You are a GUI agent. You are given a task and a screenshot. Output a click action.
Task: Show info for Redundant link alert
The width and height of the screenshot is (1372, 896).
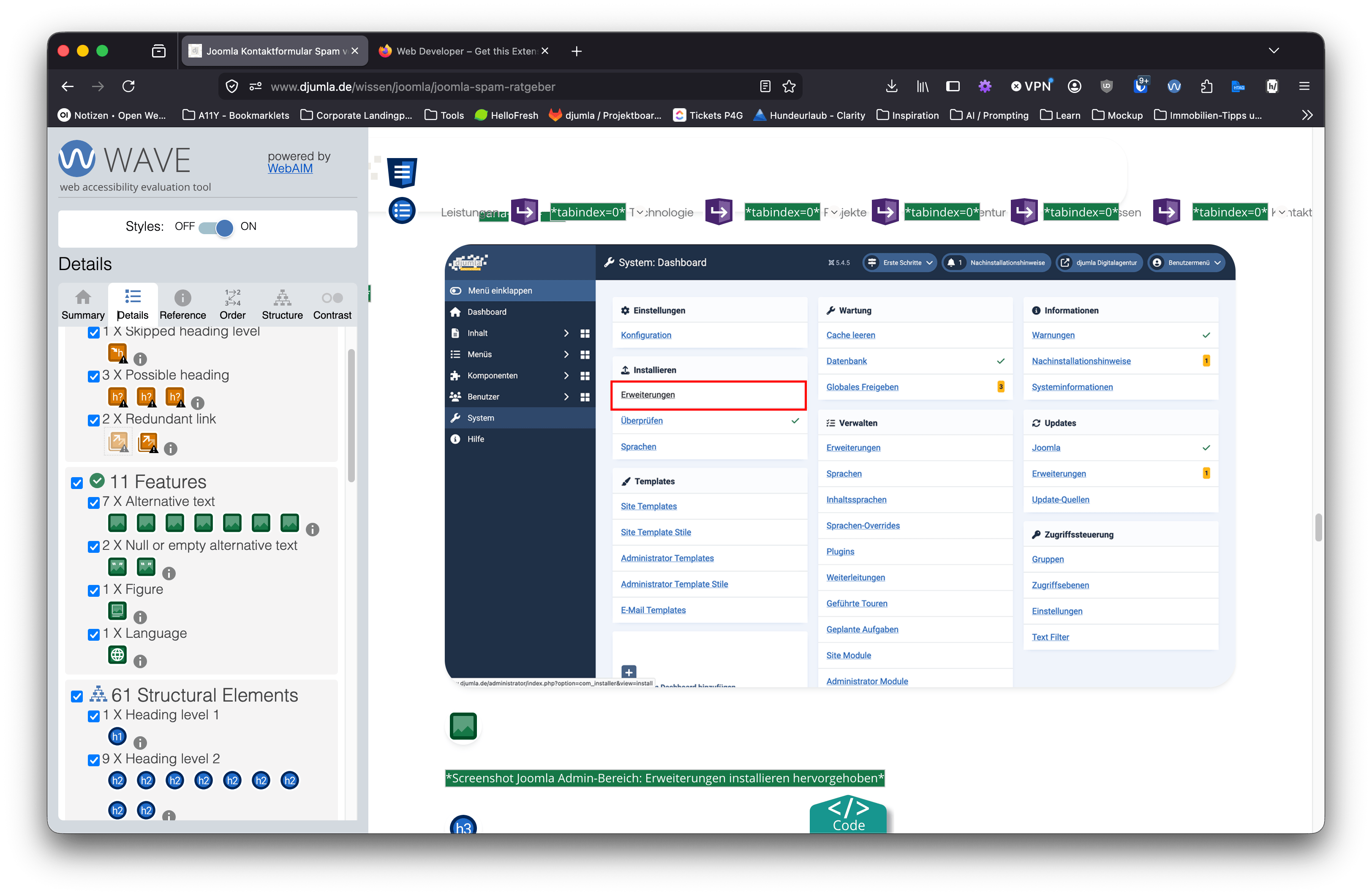(x=171, y=448)
